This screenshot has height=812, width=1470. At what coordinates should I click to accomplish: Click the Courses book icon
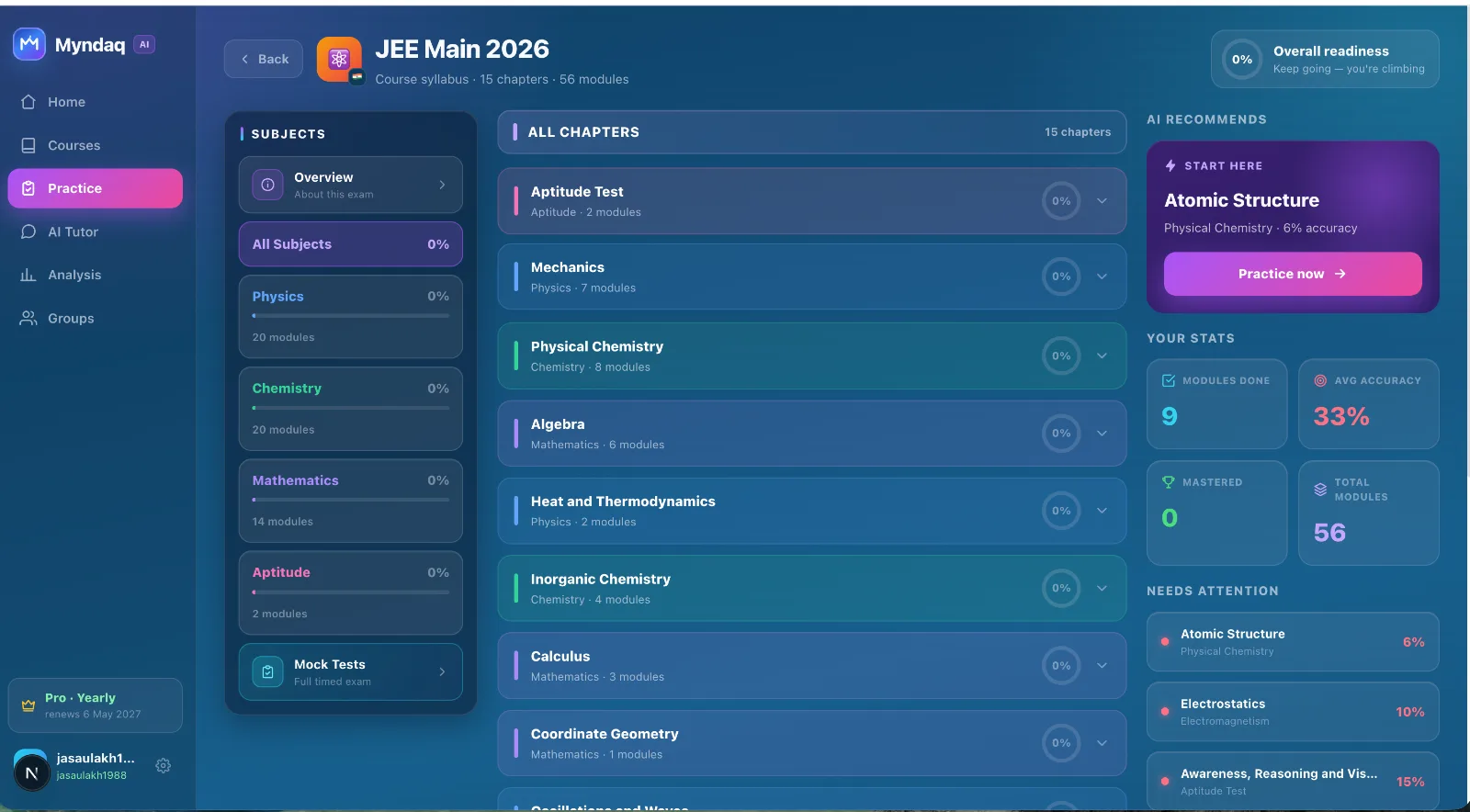point(28,145)
